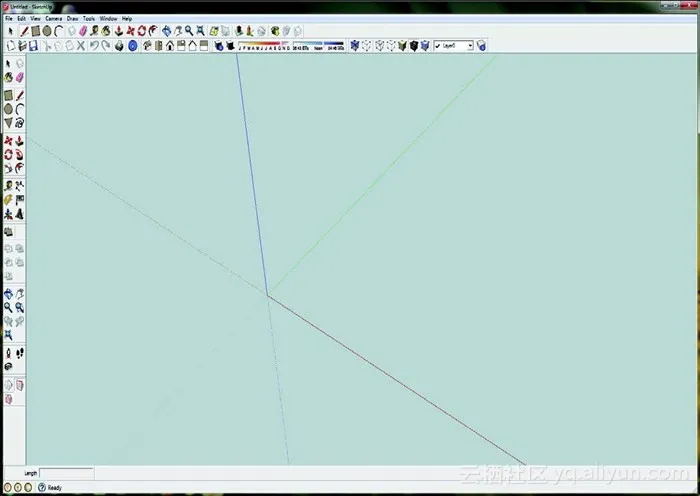This screenshot has height=496, width=700.
Task: Open the Window menu
Action: (108, 18)
